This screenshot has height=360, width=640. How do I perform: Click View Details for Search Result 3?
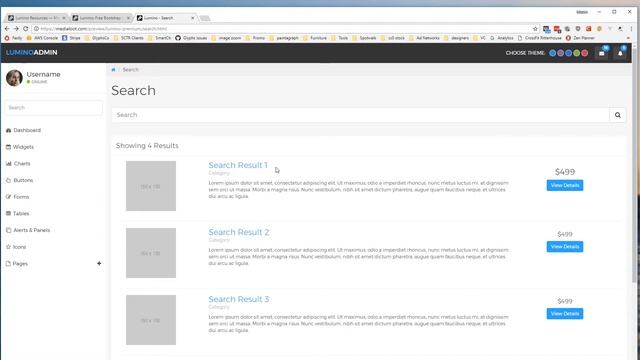click(x=565, y=313)
